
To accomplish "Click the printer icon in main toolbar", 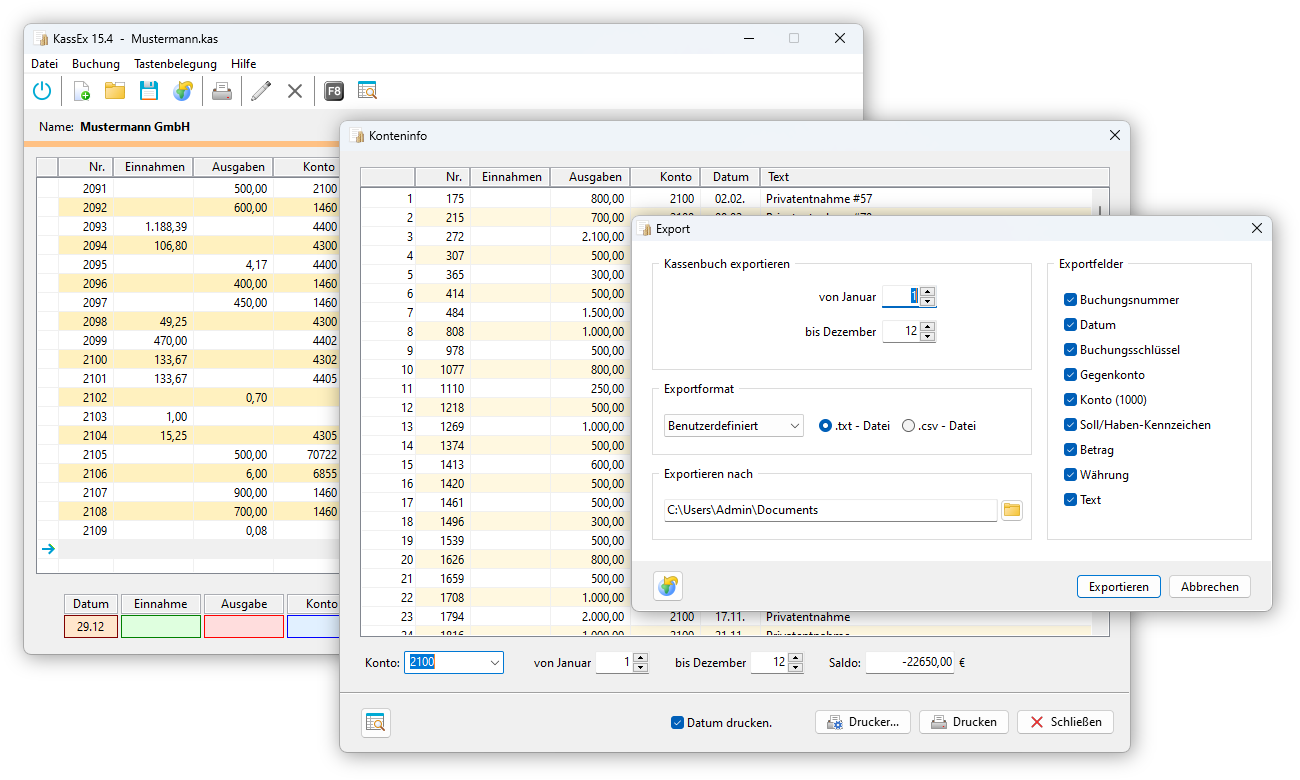I will (222, 91).
